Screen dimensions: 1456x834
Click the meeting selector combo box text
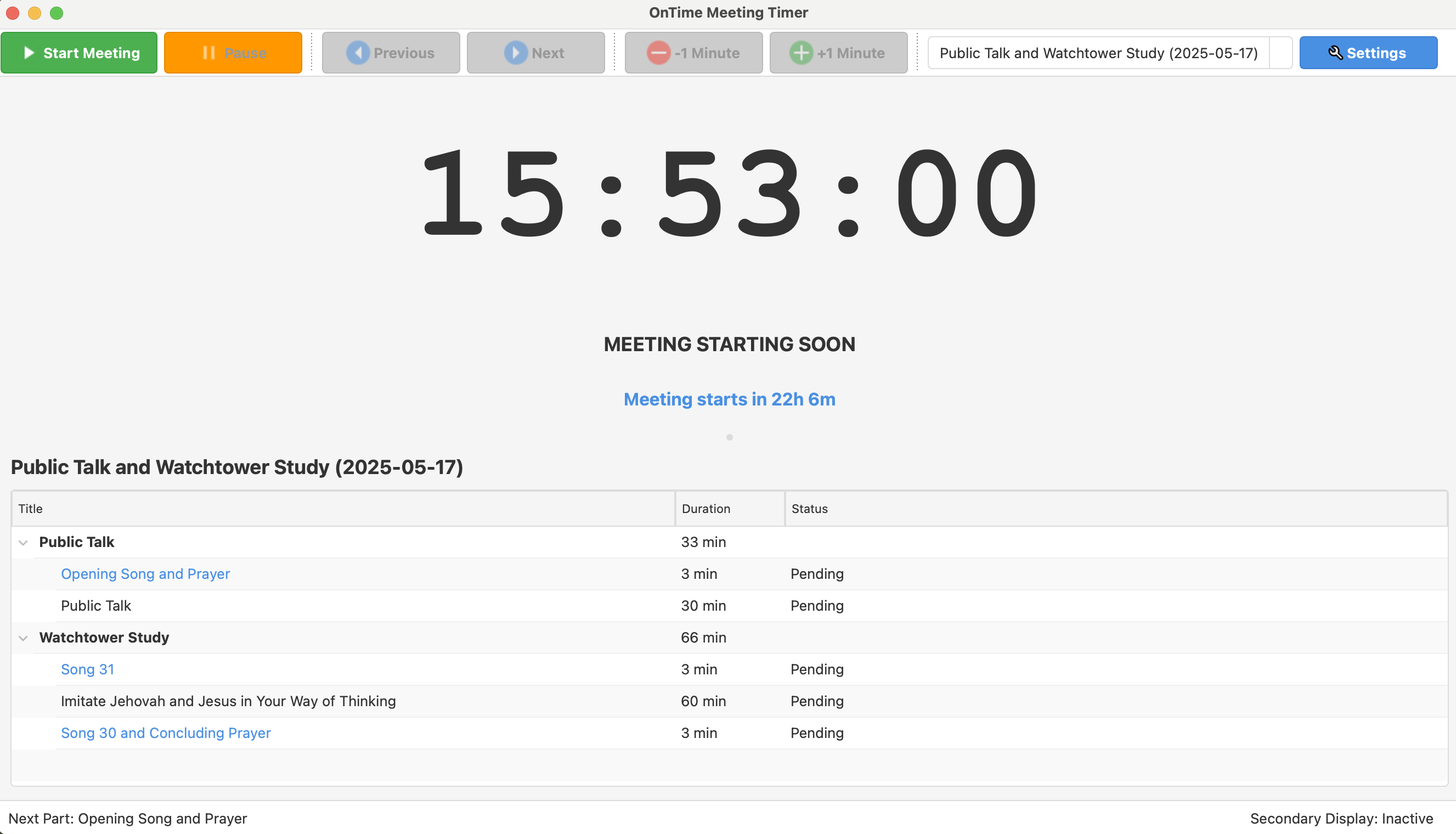(1098, 53)
